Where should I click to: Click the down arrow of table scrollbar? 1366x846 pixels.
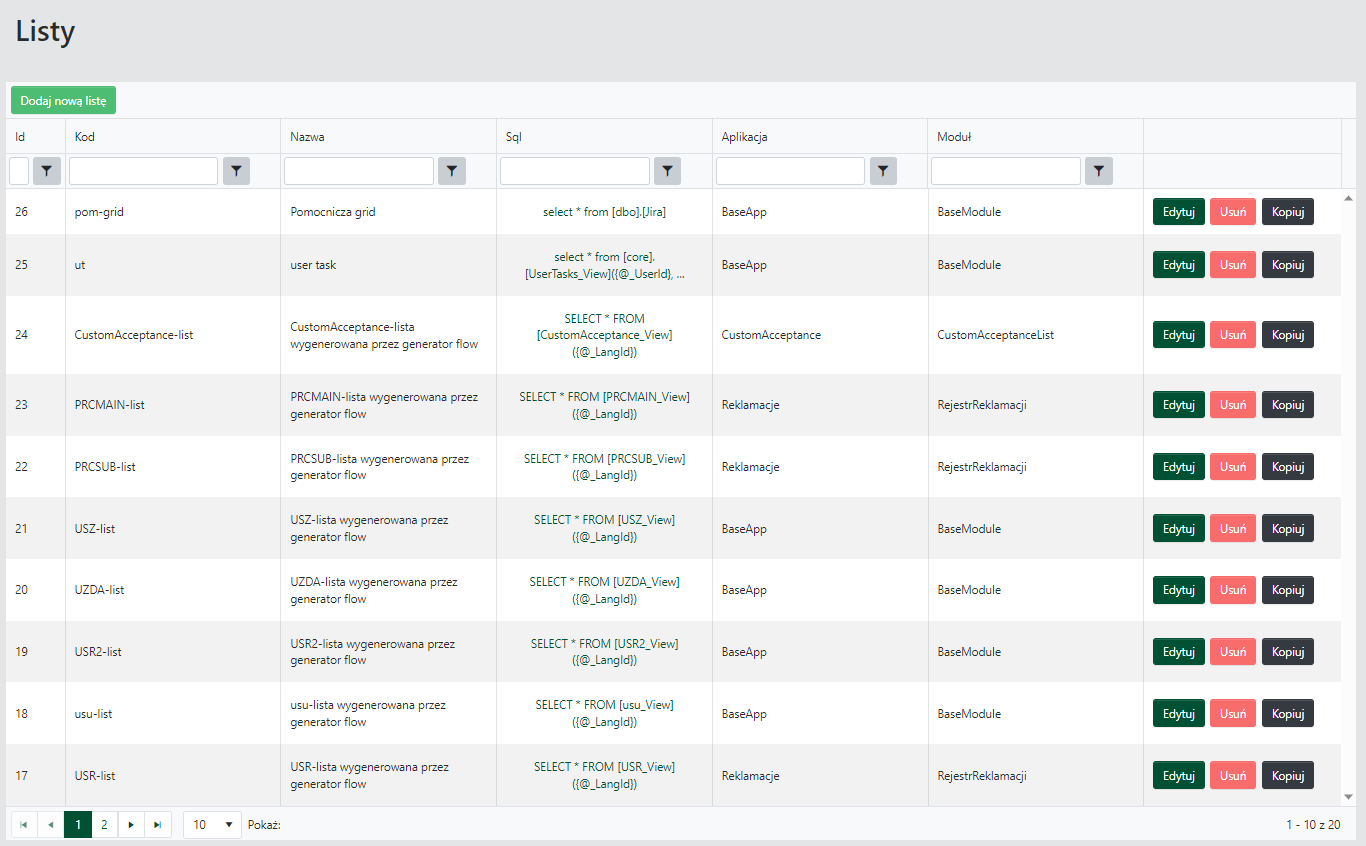[1349, 797]
